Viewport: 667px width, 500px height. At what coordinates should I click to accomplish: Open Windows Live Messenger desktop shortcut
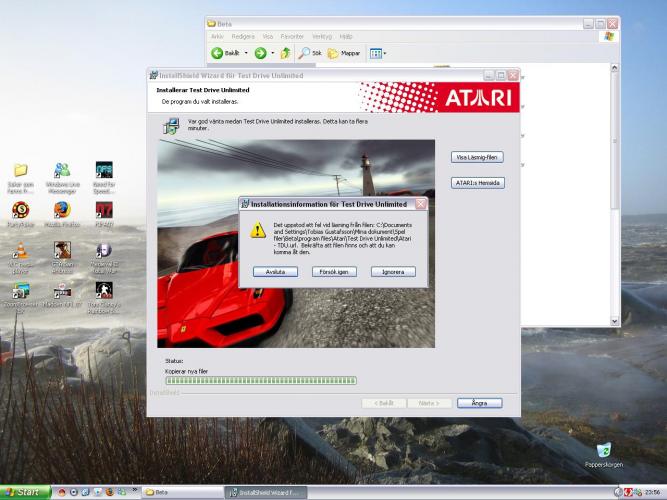click(62, 175)
